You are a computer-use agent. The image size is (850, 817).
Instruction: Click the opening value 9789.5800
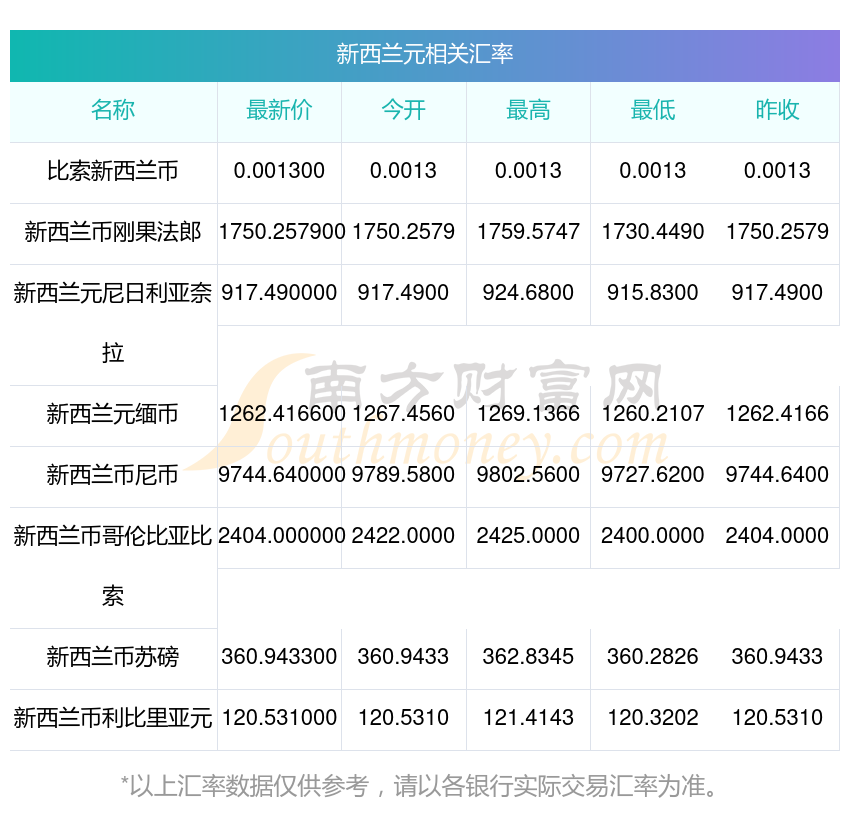tap(404, 475)
